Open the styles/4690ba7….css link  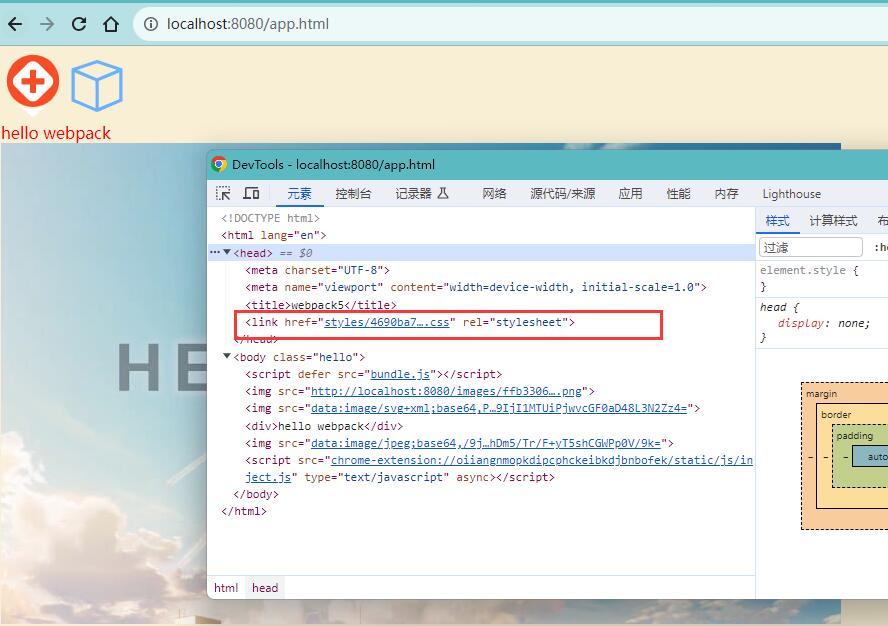387,322
